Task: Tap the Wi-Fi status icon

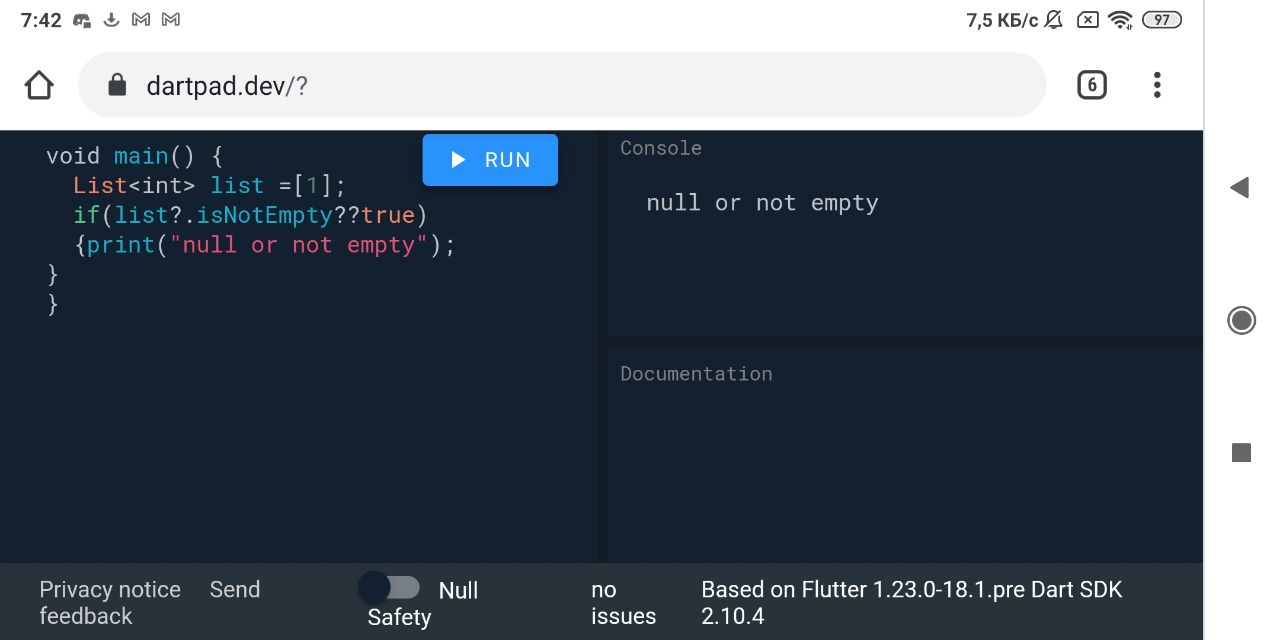Action: pyautogui.click(x=1121, y=20)
